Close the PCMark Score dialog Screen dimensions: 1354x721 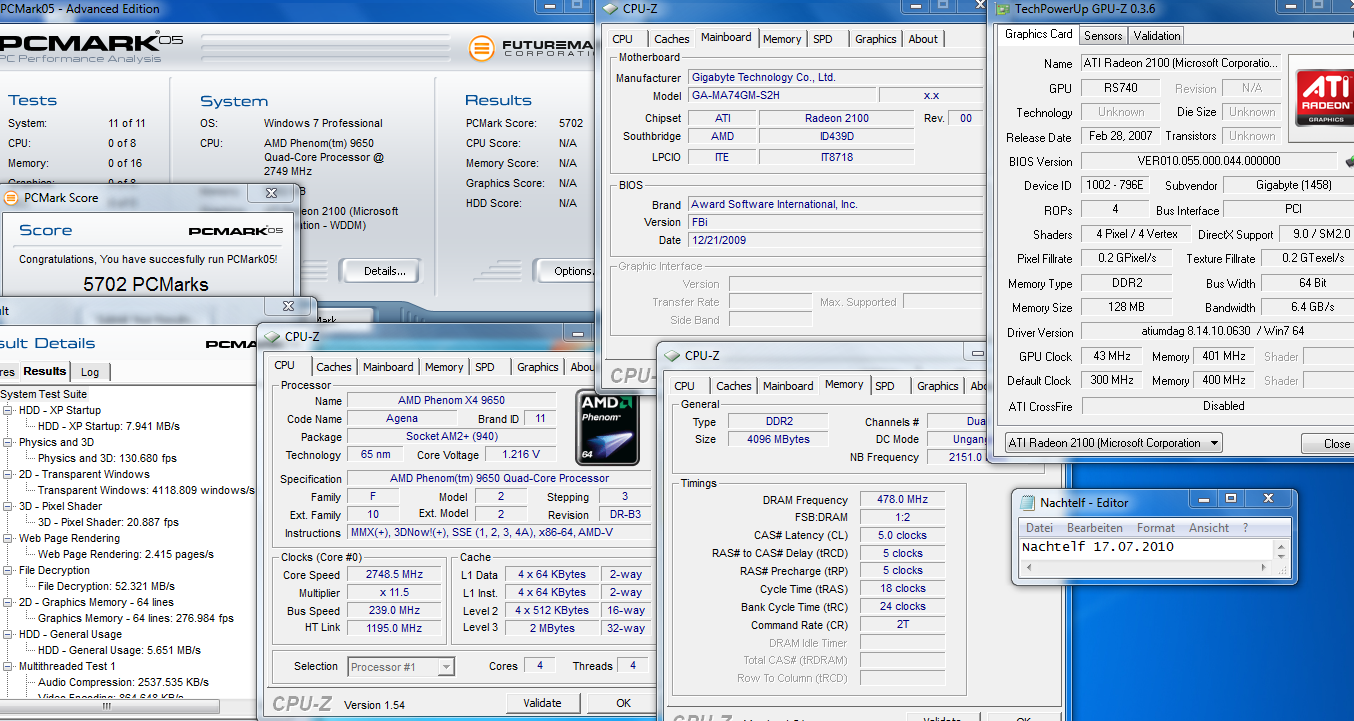[x=271, y=194]
